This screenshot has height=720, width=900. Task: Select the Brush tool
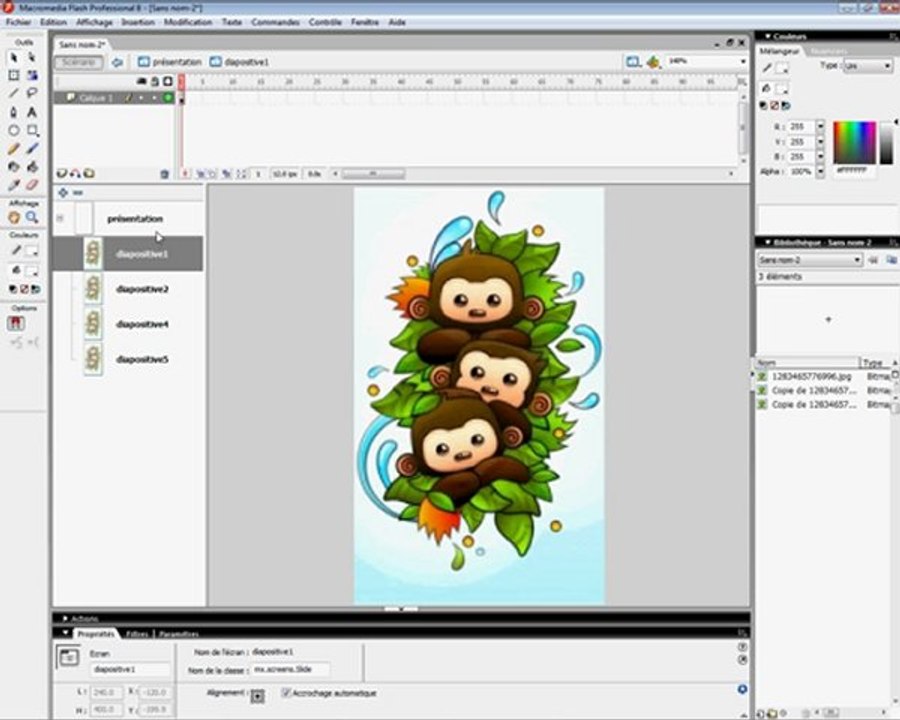coord(32,149)
